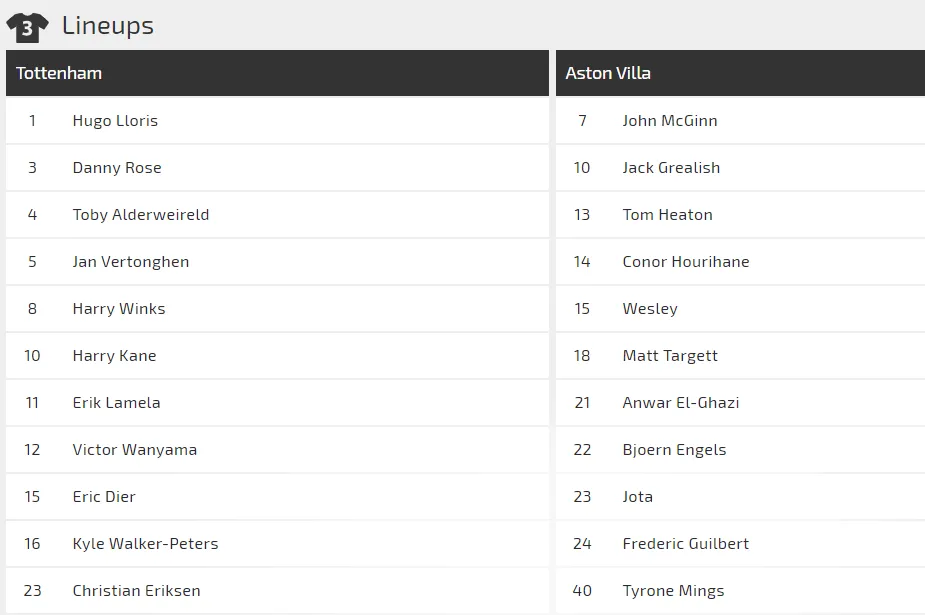Click Conor Hourihane's name
The image size is (925, 615).
pos(686,262)
